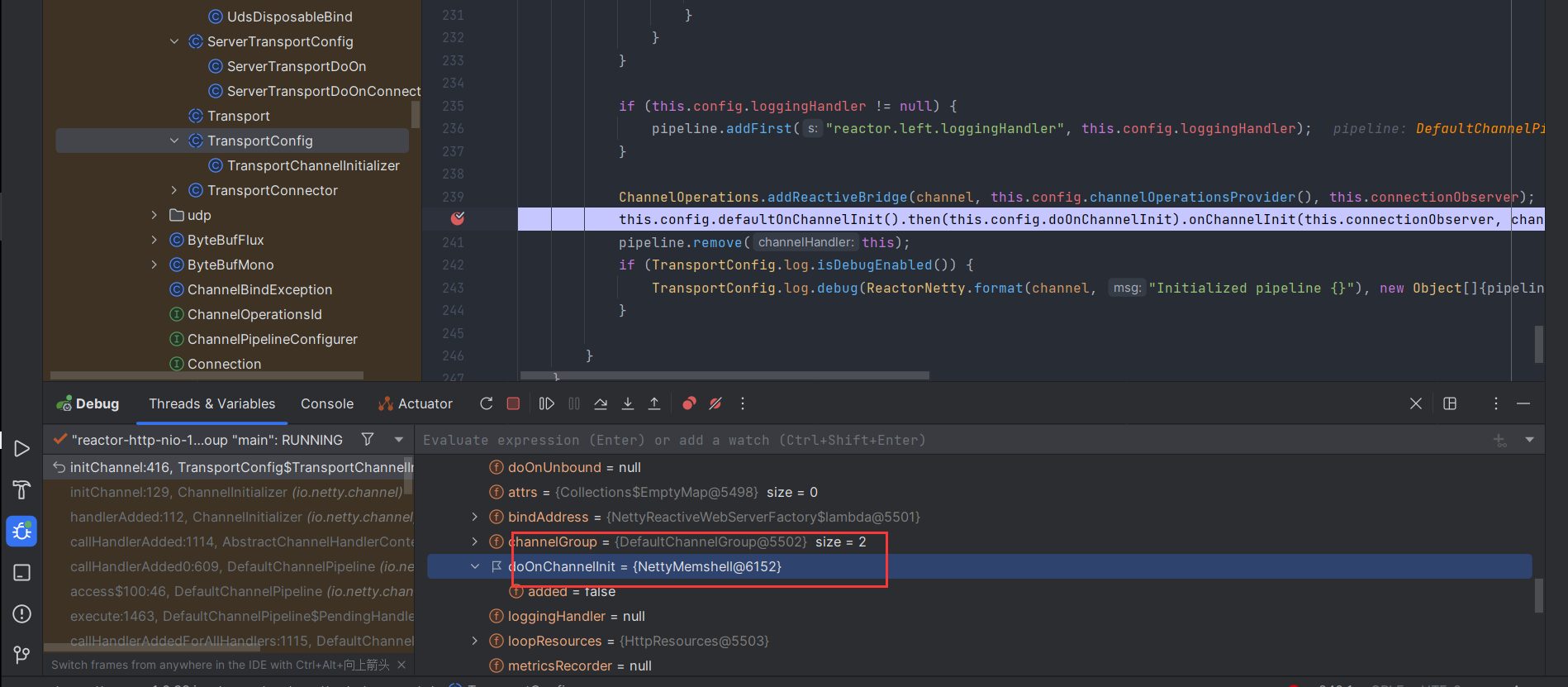Viewport: 1568px width, 687px height.
Task: Collapse the ServerTransportConfig tree node
Action: (x=174, y=41)
